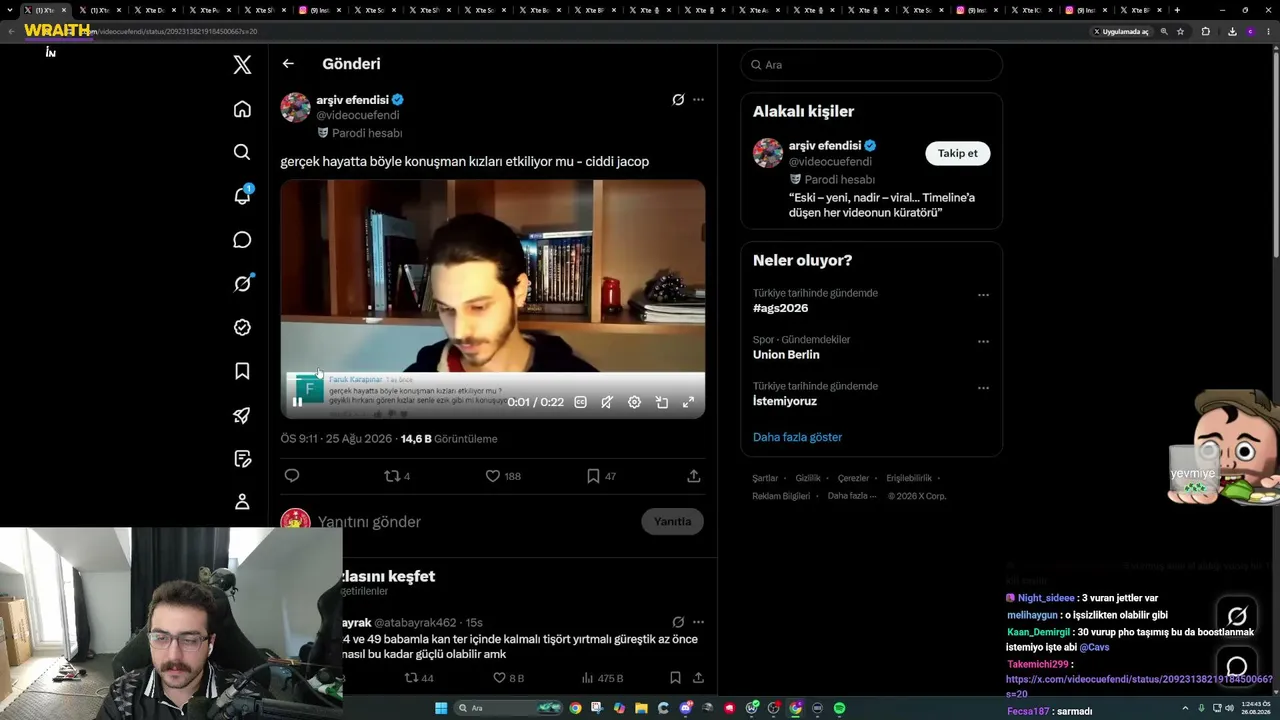Switch to the last Instagram tab
Image resolution: width=1280 pixels, height=720 pixels.
[x=1086, y=10]
